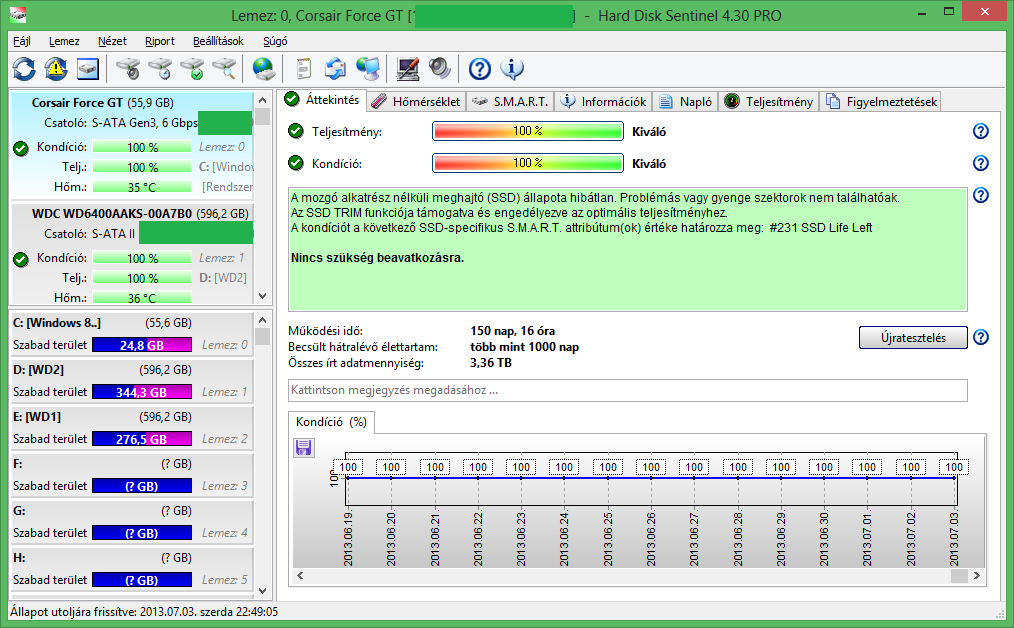The image size is (1014, 628).
Task: Click the disk with magnifier toolbar icon
Action: [224, 69]
